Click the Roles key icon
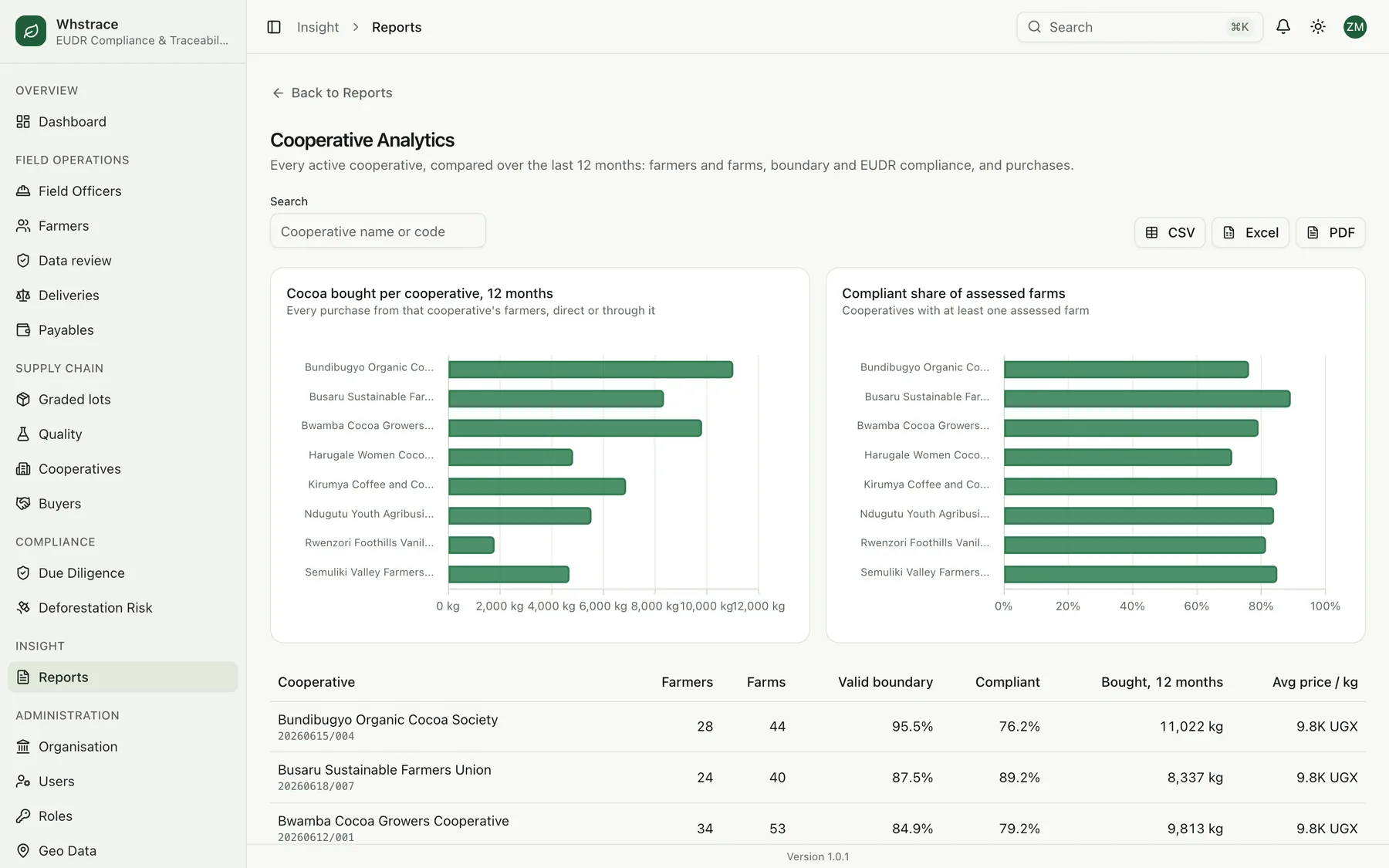 coord(23,816)
